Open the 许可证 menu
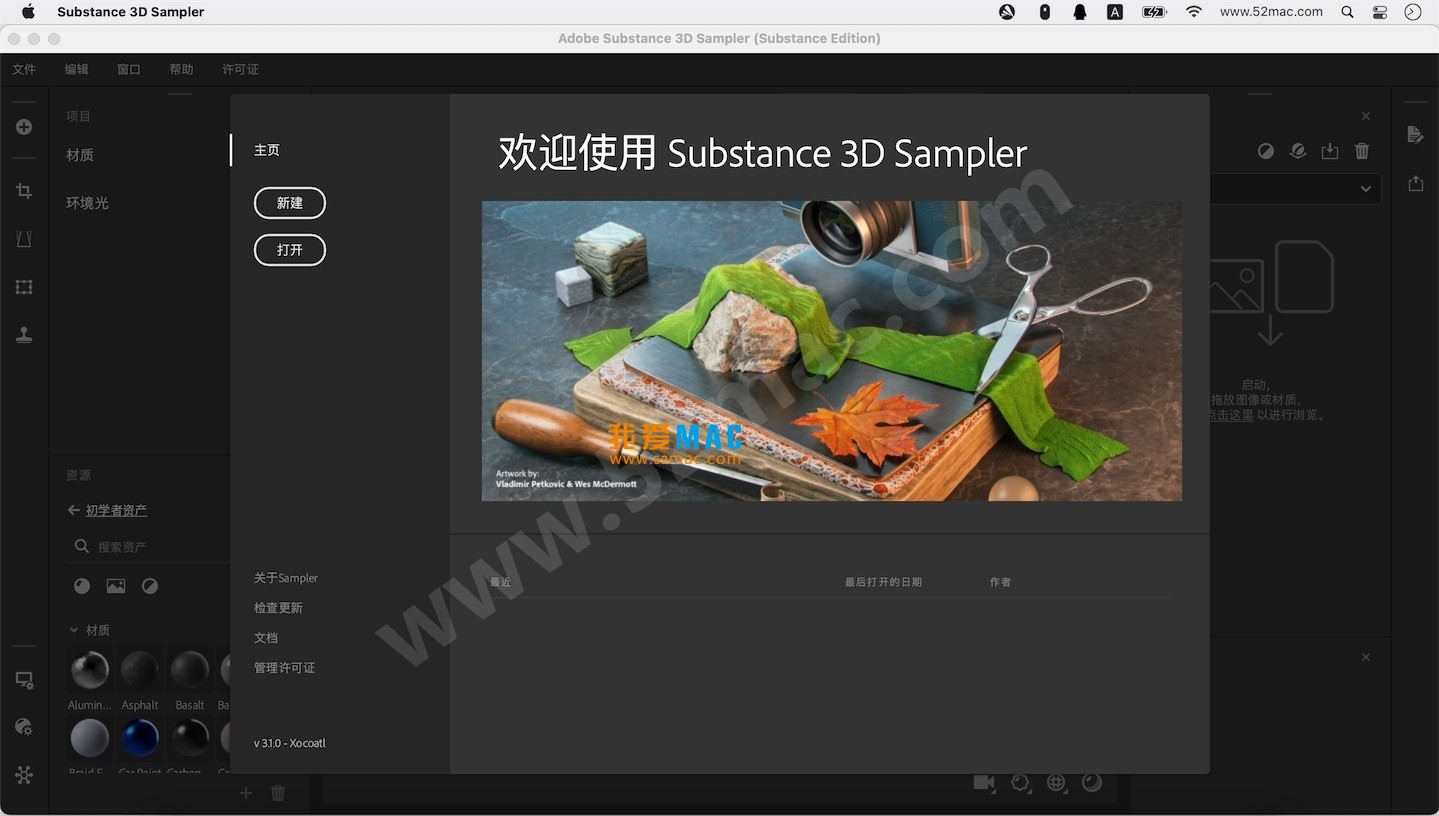 click(x=240, y=69)
